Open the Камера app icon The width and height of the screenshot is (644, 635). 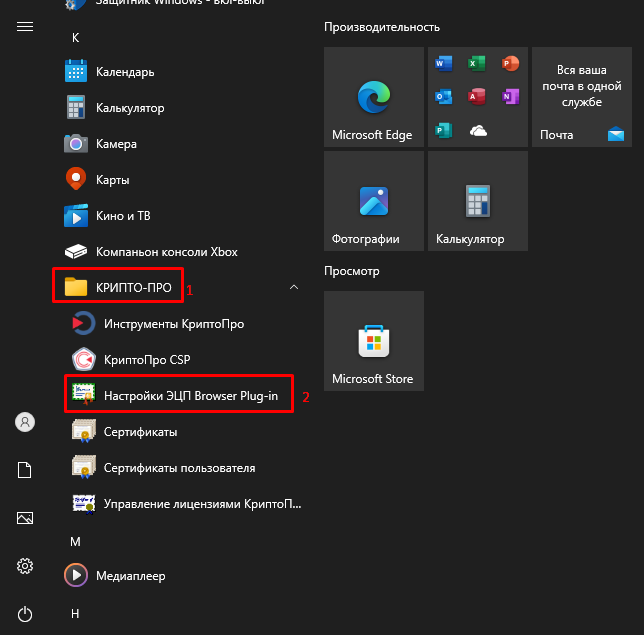[76, 144]
